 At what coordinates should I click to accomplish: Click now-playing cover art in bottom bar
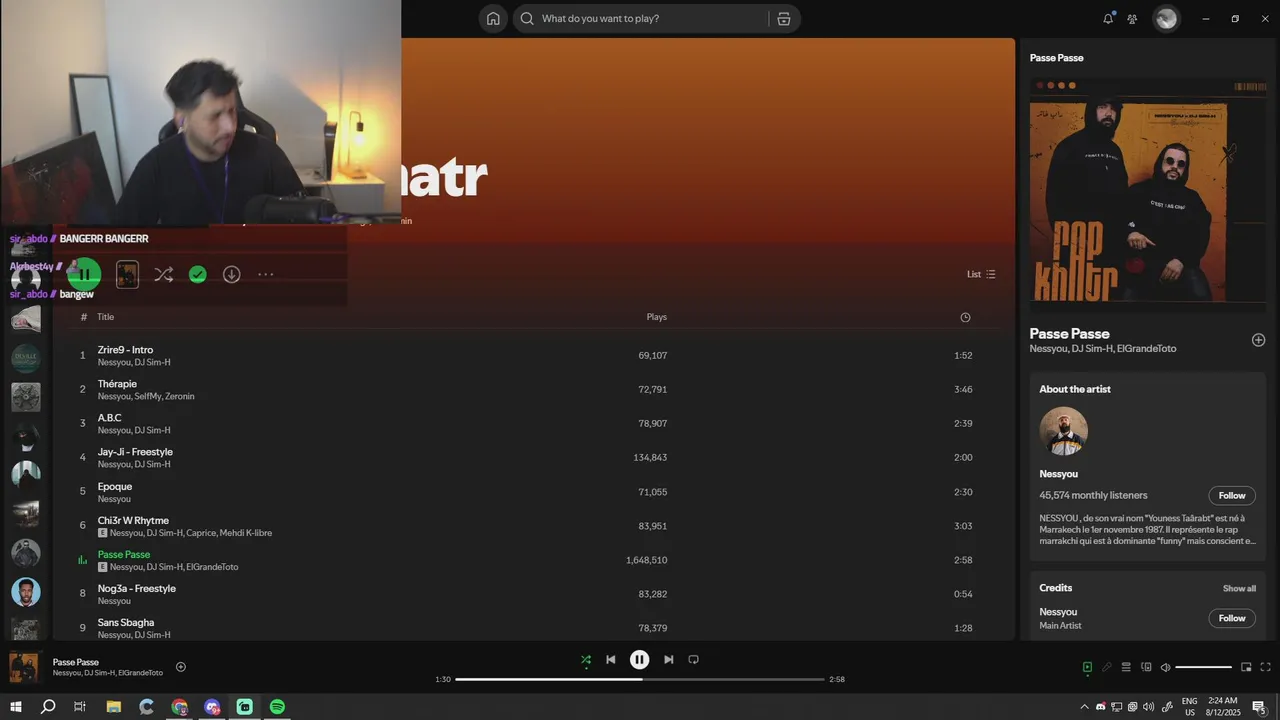pyautogui.click(x=24, y=667)
